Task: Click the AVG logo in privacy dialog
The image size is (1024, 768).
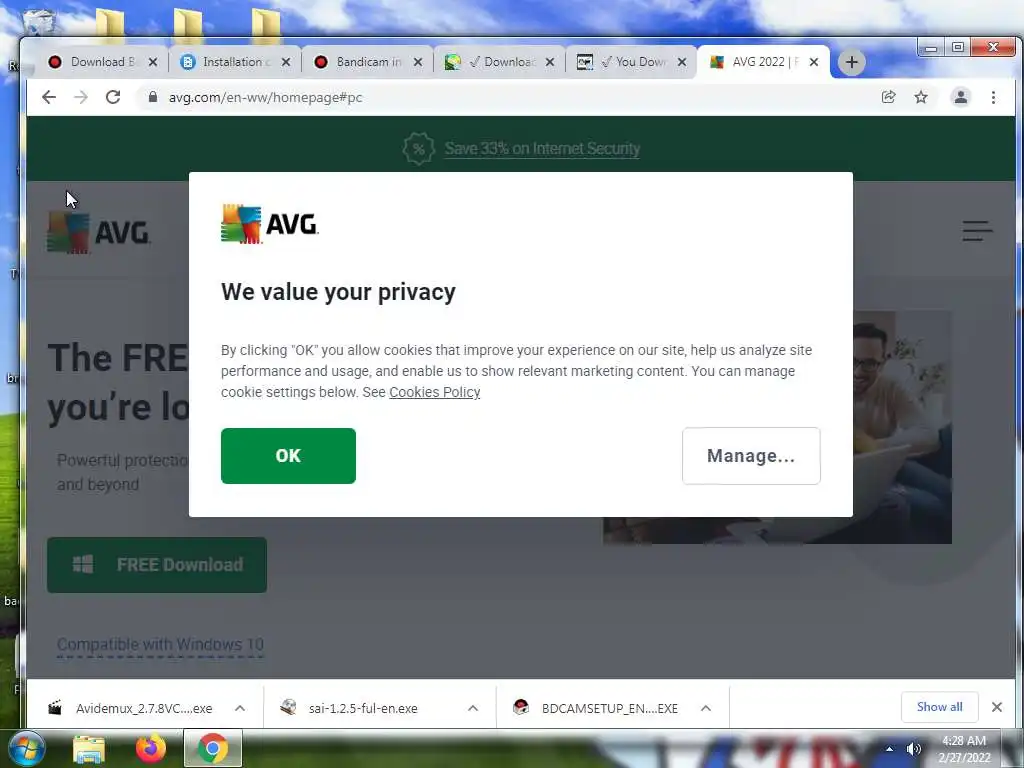Action: (x=269, y=224)
